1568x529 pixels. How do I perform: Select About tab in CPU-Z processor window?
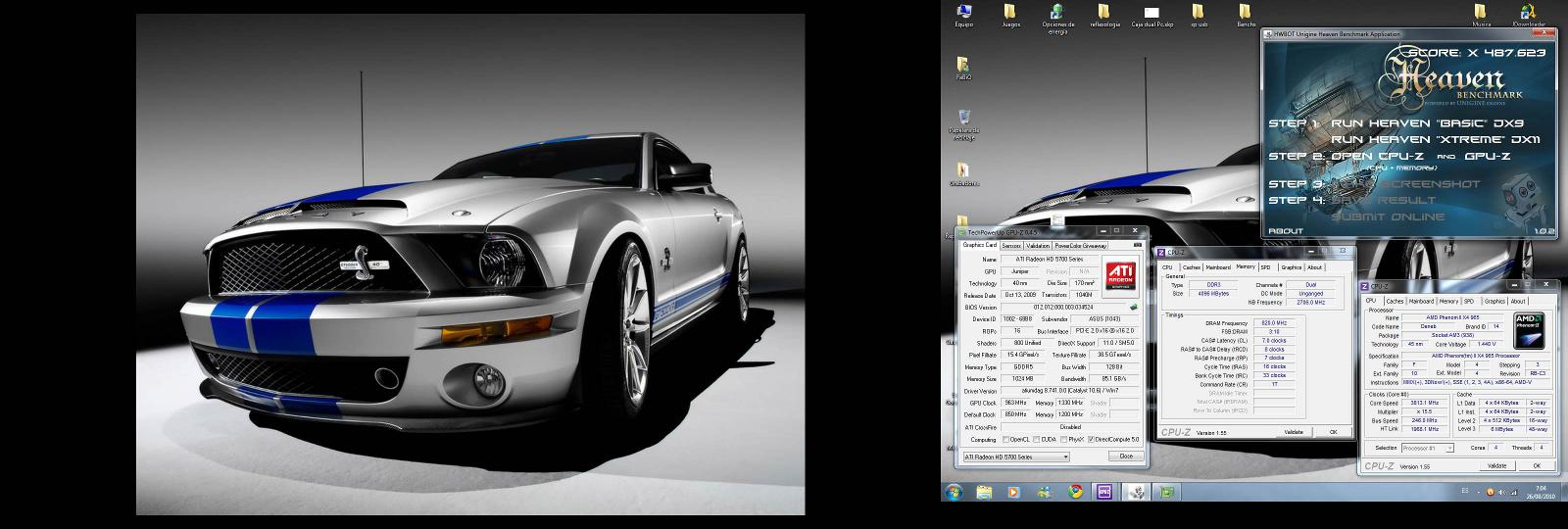coord(1518,301)
